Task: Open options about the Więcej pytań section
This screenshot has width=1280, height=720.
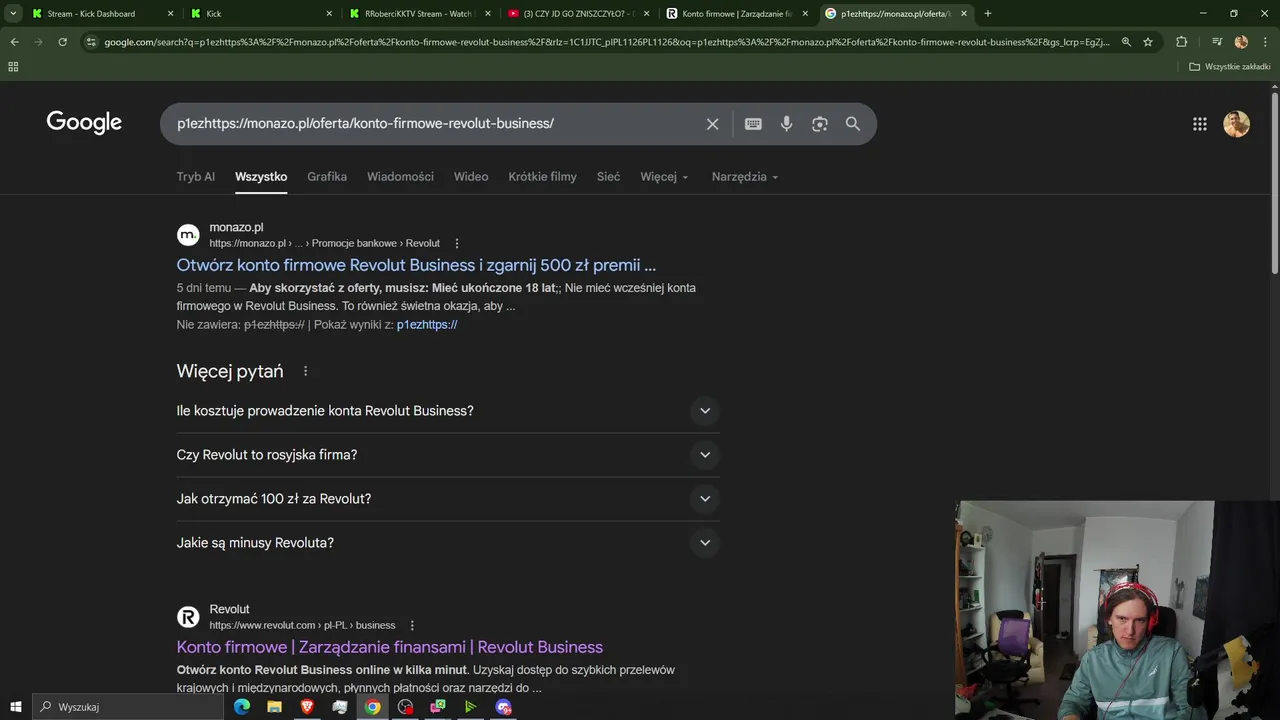Action: pyautogui.click(x=305, y=371)
